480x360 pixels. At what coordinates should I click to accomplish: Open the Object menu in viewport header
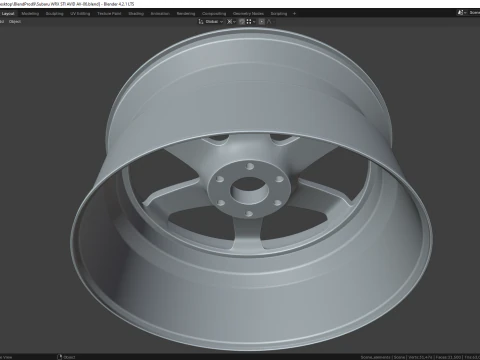coord(15,21)
